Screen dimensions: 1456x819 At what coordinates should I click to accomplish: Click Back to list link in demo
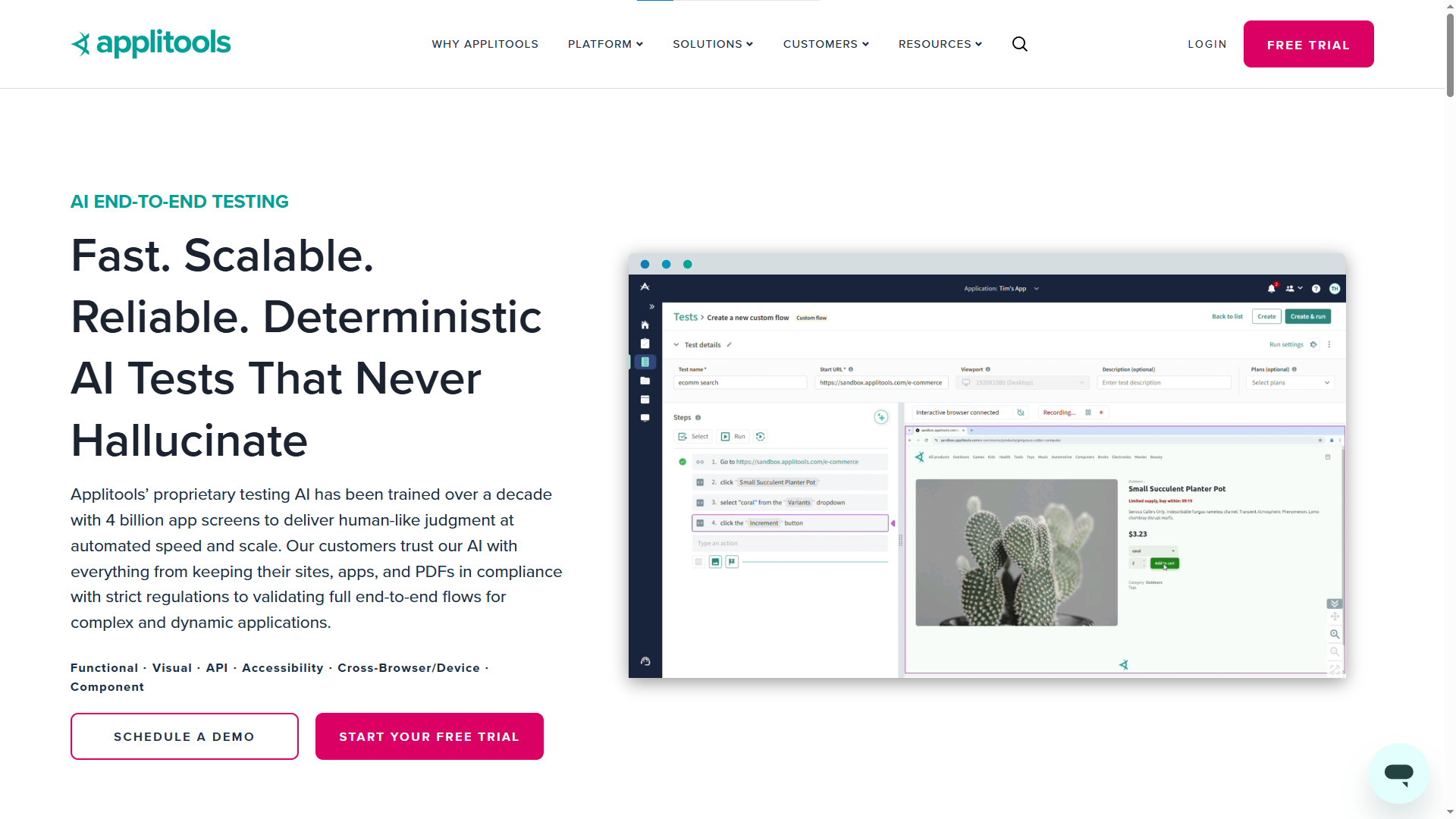click(x=1227, y=316)
